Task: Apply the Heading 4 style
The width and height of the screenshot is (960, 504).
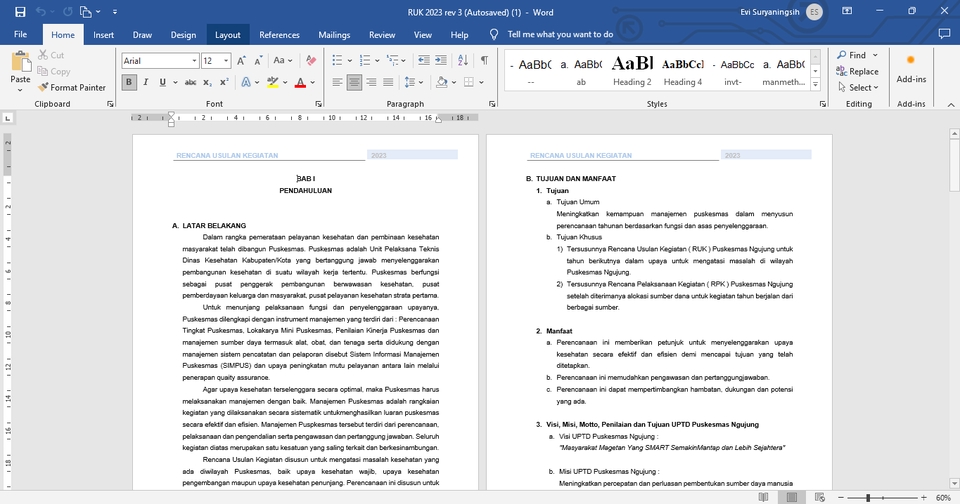Action: (683, 70)
